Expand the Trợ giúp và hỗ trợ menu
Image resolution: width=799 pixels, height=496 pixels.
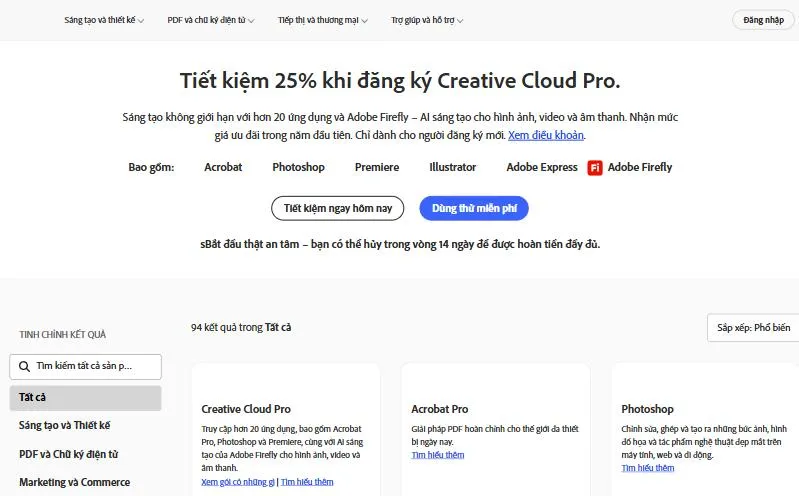click(427, 20)
